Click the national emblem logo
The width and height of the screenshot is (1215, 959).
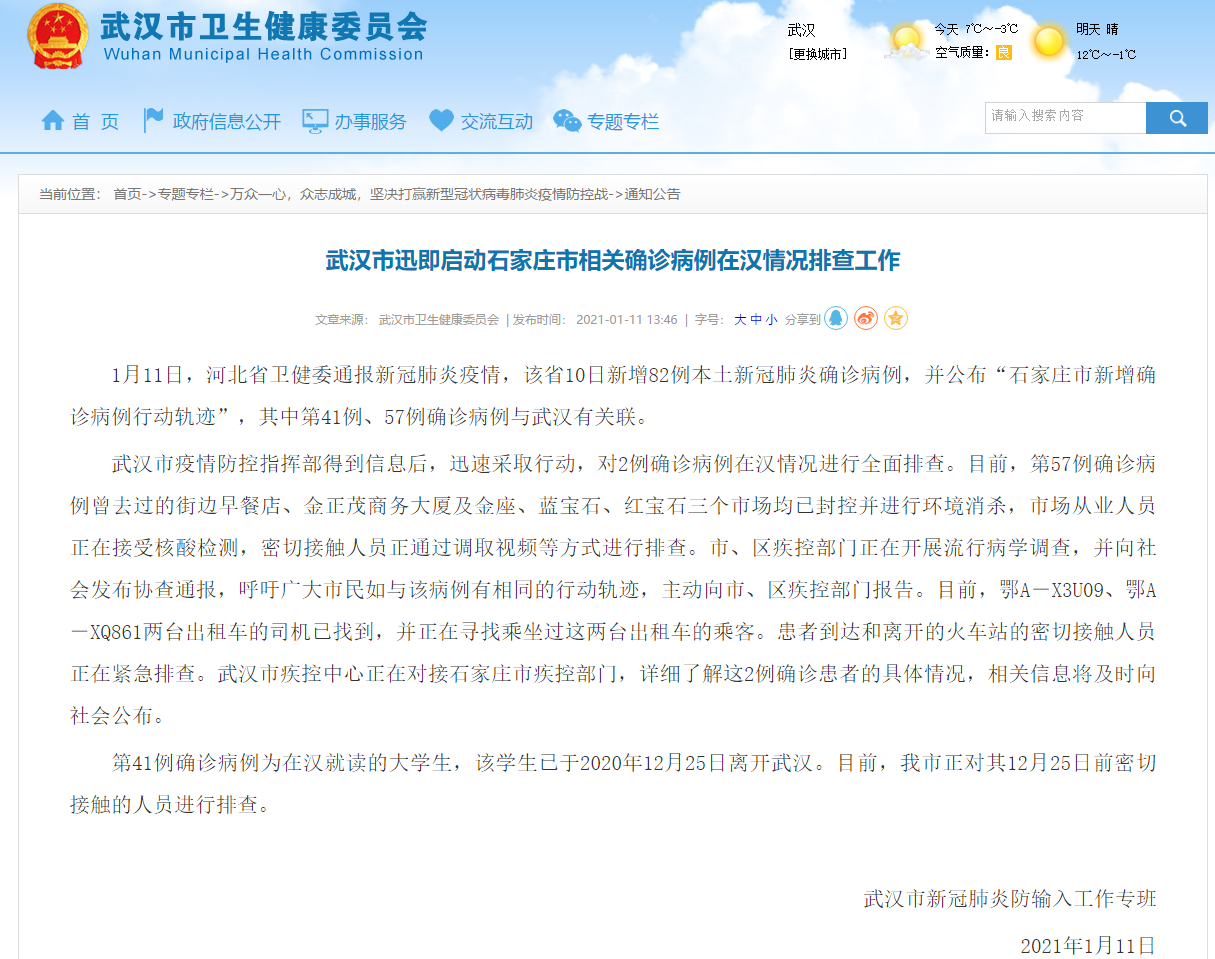click(57, 37)
